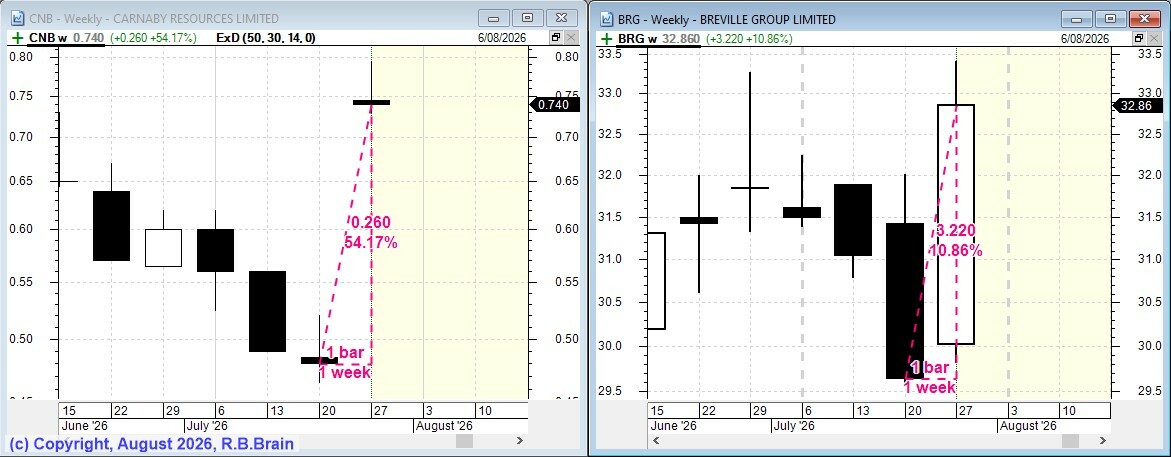The height and width of the screenshot is (457, 1171).
Task: Click the CNB title bar text
Action: click(153, 19)
